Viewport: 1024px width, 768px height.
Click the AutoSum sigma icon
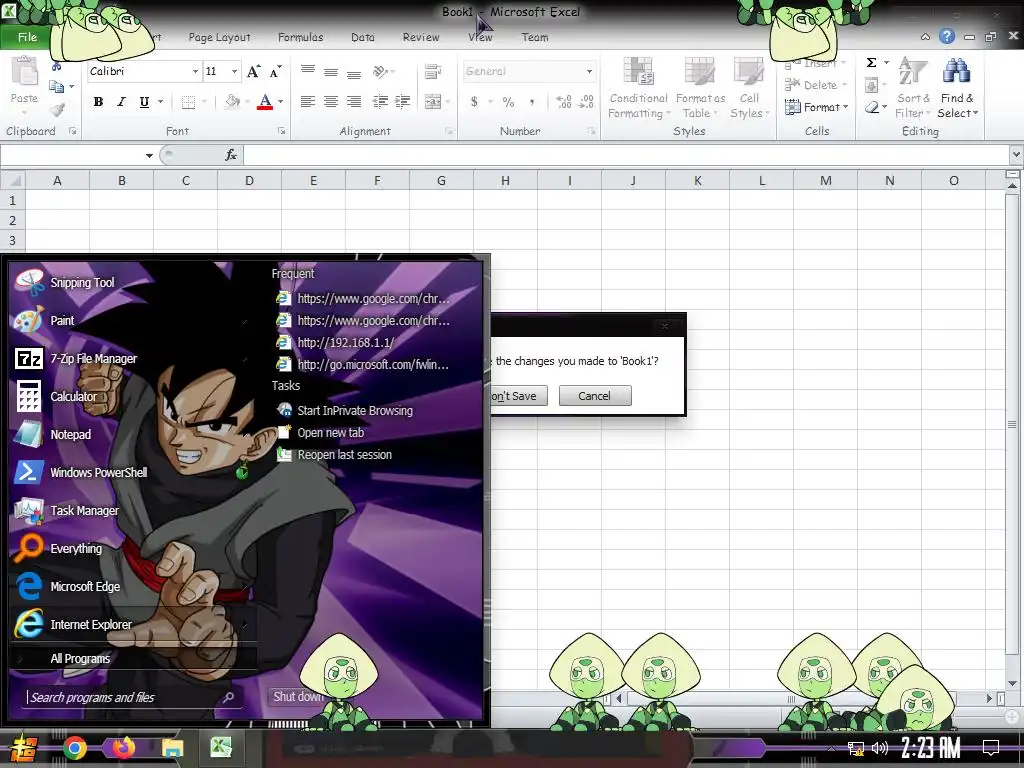point(871,63)
